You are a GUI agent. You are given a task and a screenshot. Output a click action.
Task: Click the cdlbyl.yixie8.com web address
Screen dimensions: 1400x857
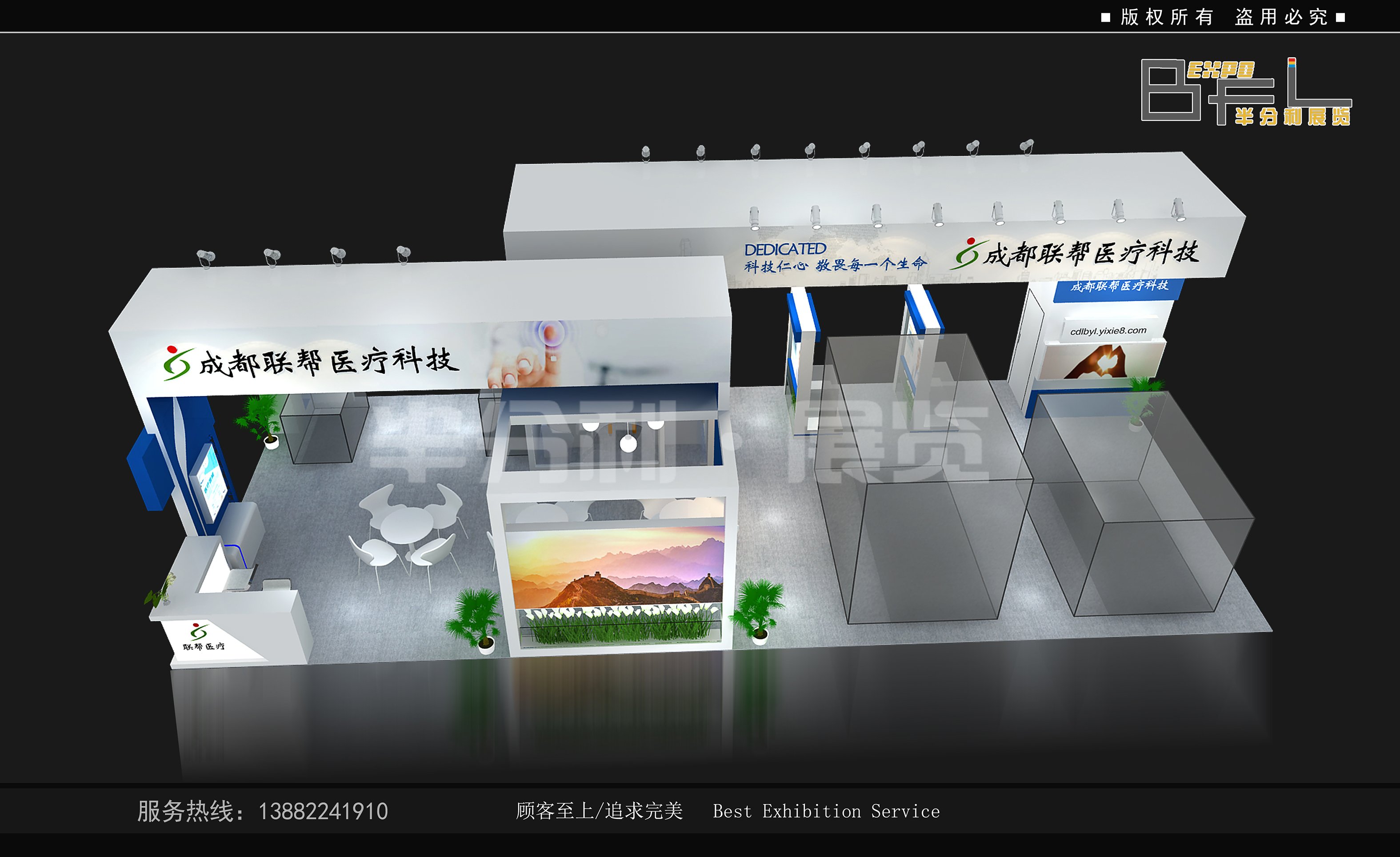[x=1108, y=331]
